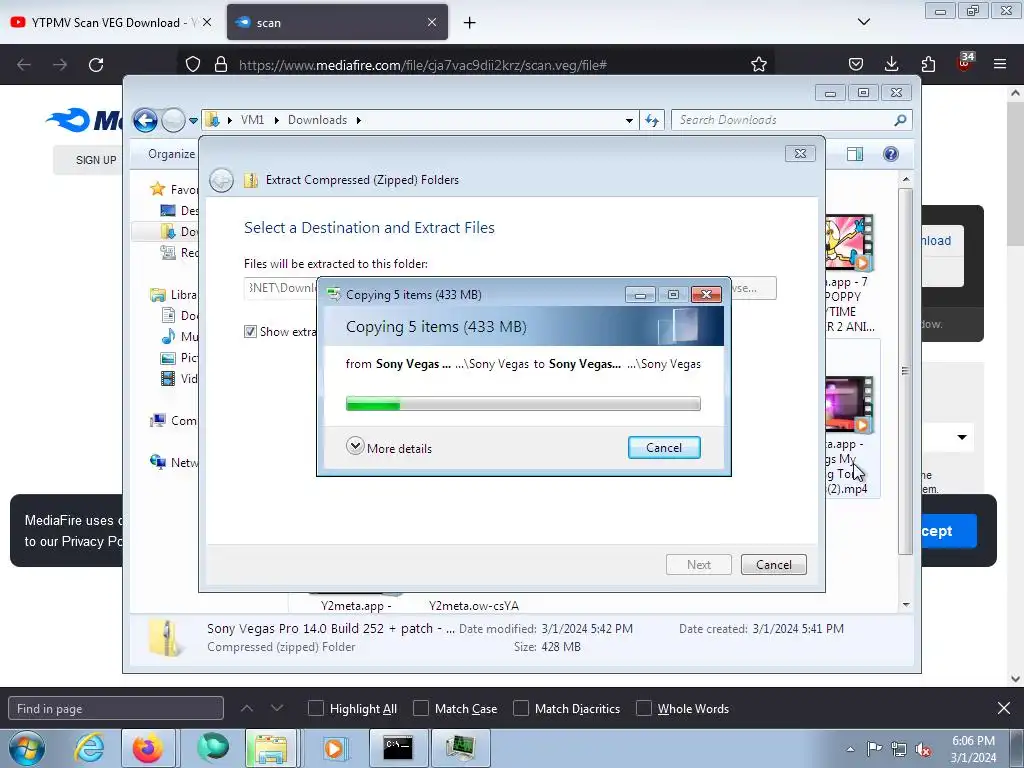The height and width of the screenshot is (768, 1024).
Task: Open Explorer address bar history dropdown
Action: click(x=629, y=121)
